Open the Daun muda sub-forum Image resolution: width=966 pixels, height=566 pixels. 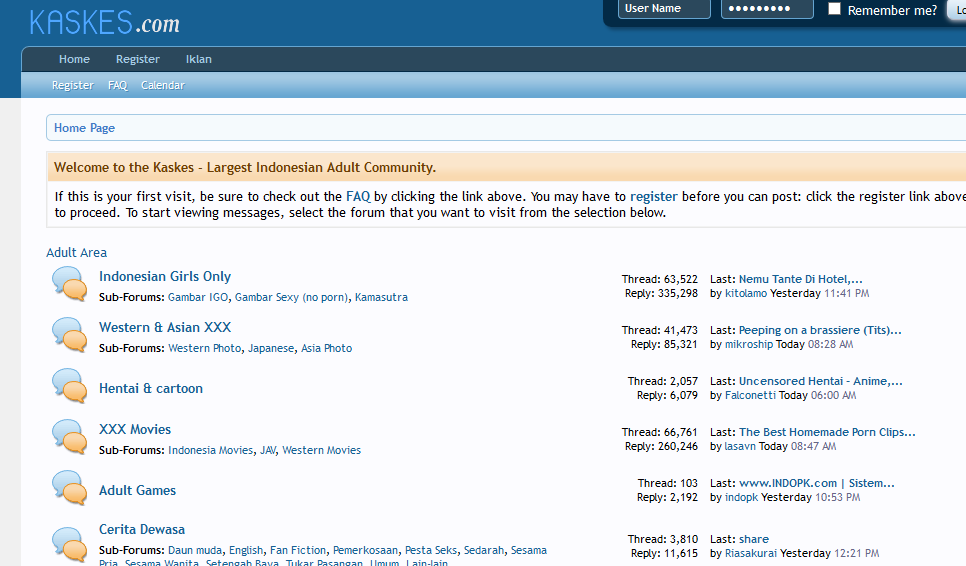tap(195, 550)
